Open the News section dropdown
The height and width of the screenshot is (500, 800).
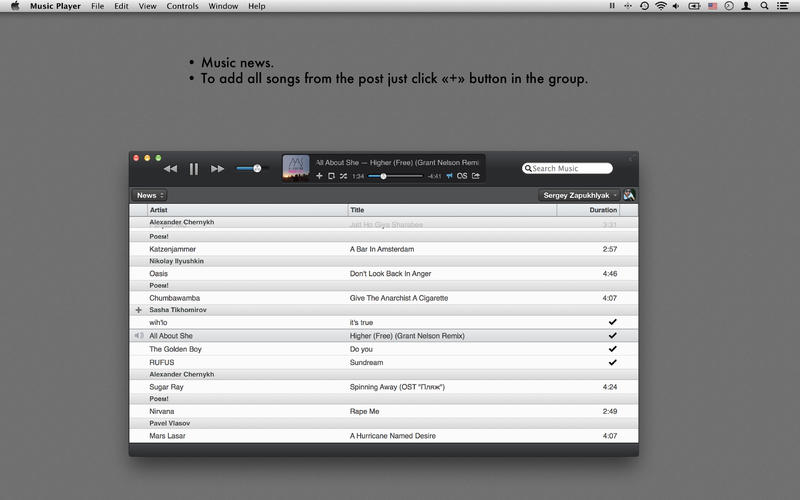coord(149,195)
